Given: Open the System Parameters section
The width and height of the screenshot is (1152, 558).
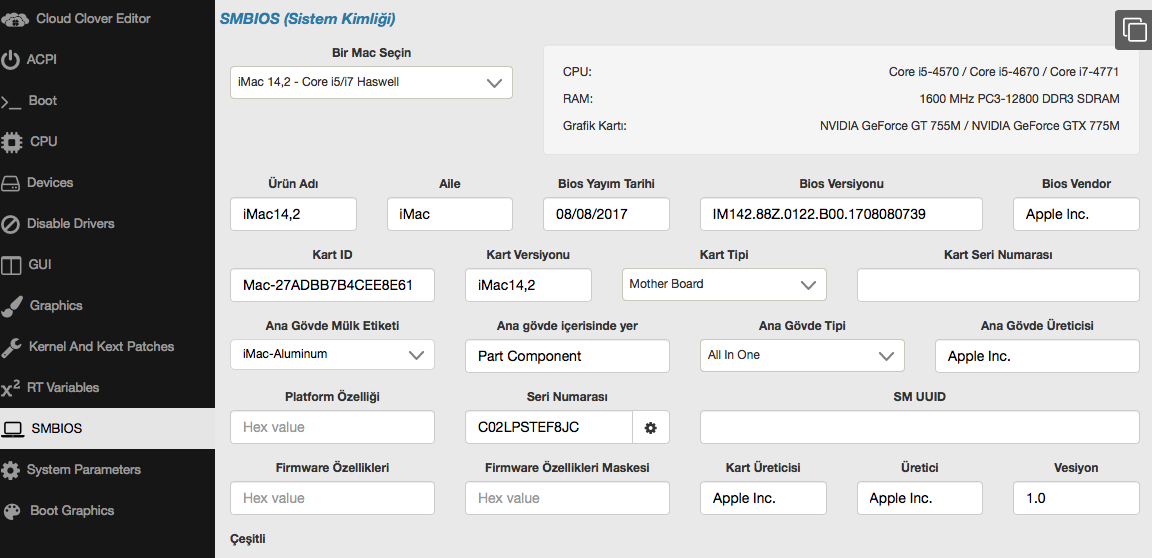Looking at the screenshot, I should [x=84, y=470].
